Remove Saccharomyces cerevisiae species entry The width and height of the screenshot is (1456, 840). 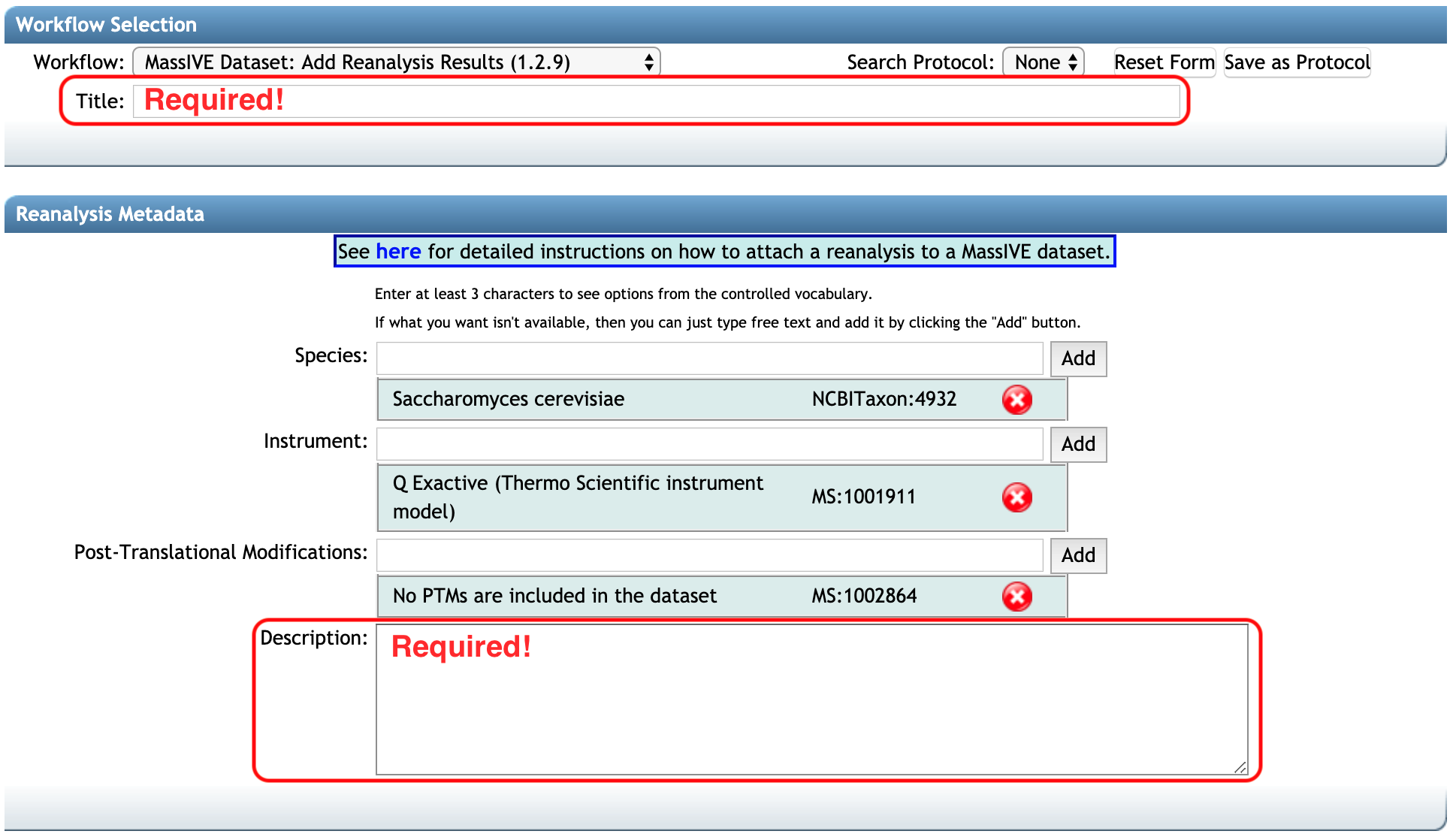(1016, 400)
